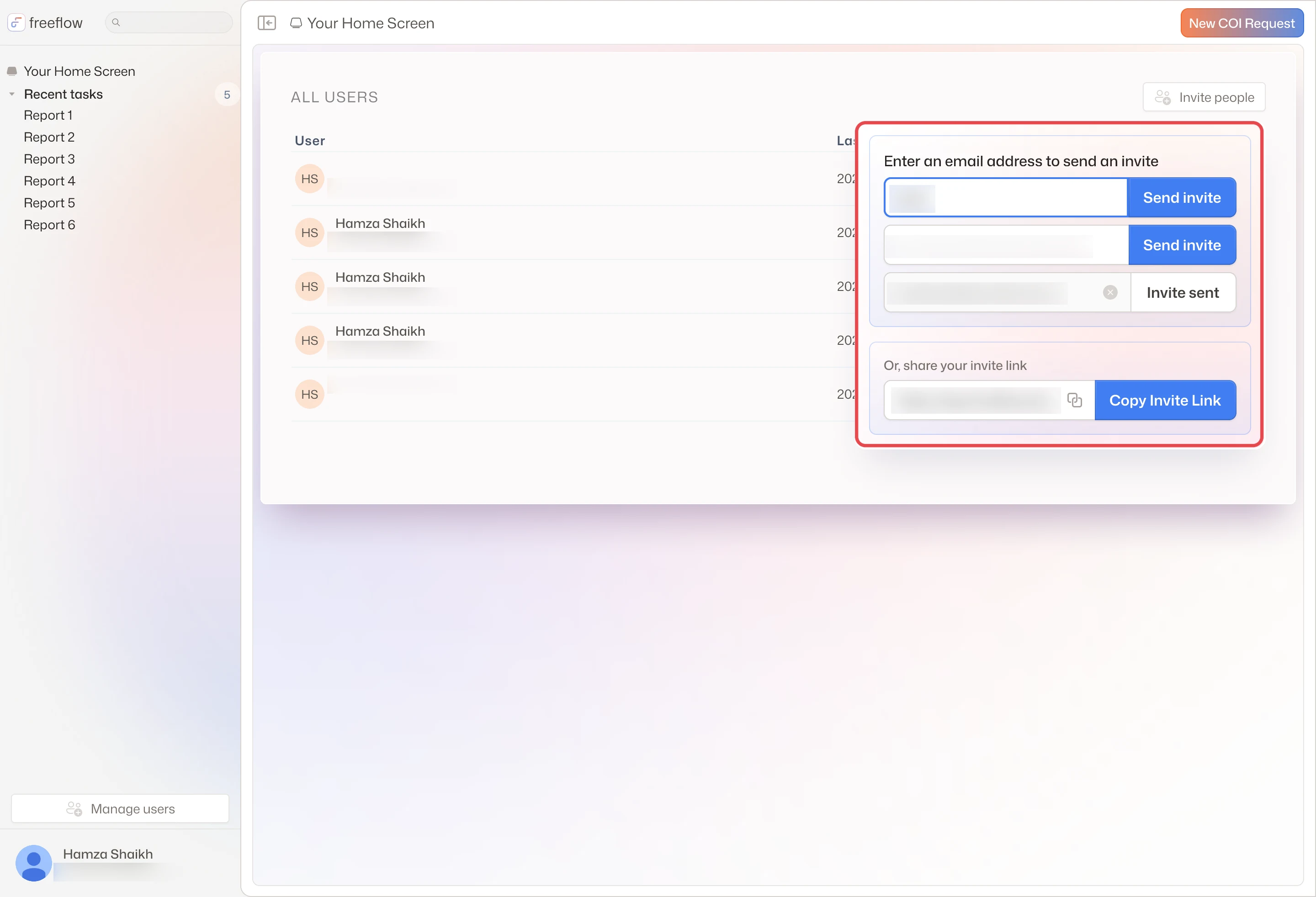Clear the sent invite email with the x icon

point(1110,292)
